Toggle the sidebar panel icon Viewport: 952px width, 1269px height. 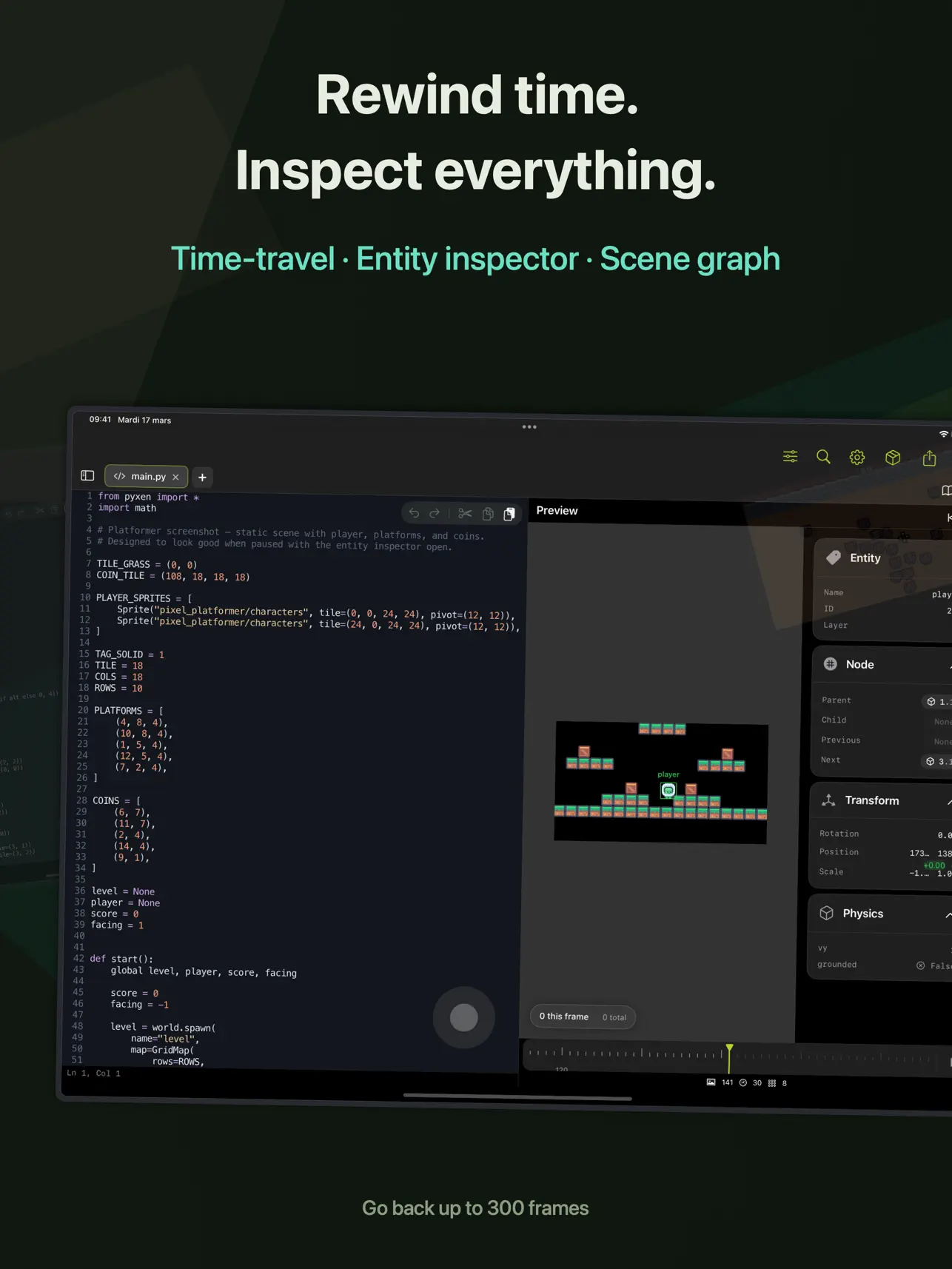87,475
